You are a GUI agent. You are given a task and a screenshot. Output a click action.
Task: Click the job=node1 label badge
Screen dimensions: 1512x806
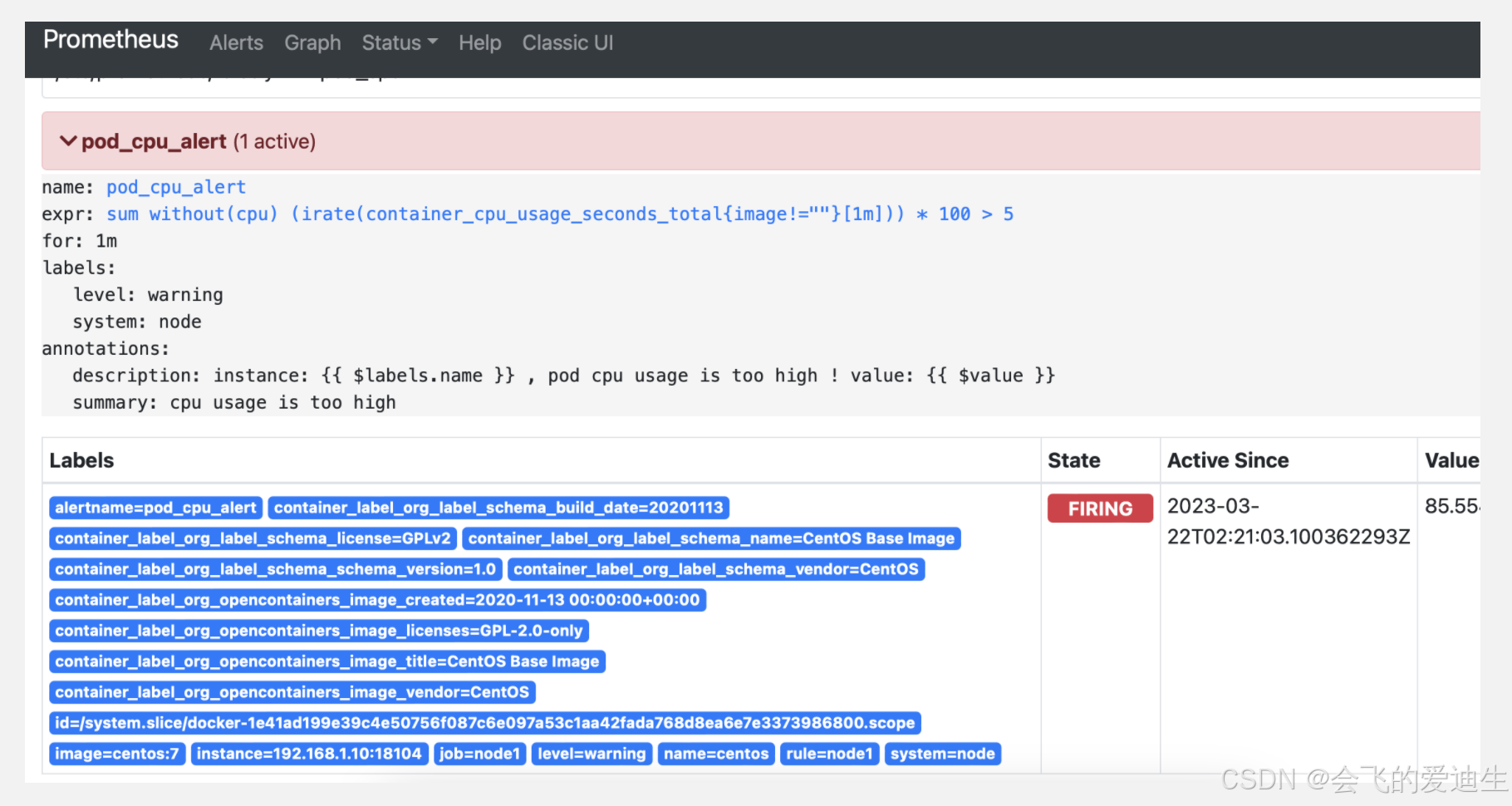479,754
